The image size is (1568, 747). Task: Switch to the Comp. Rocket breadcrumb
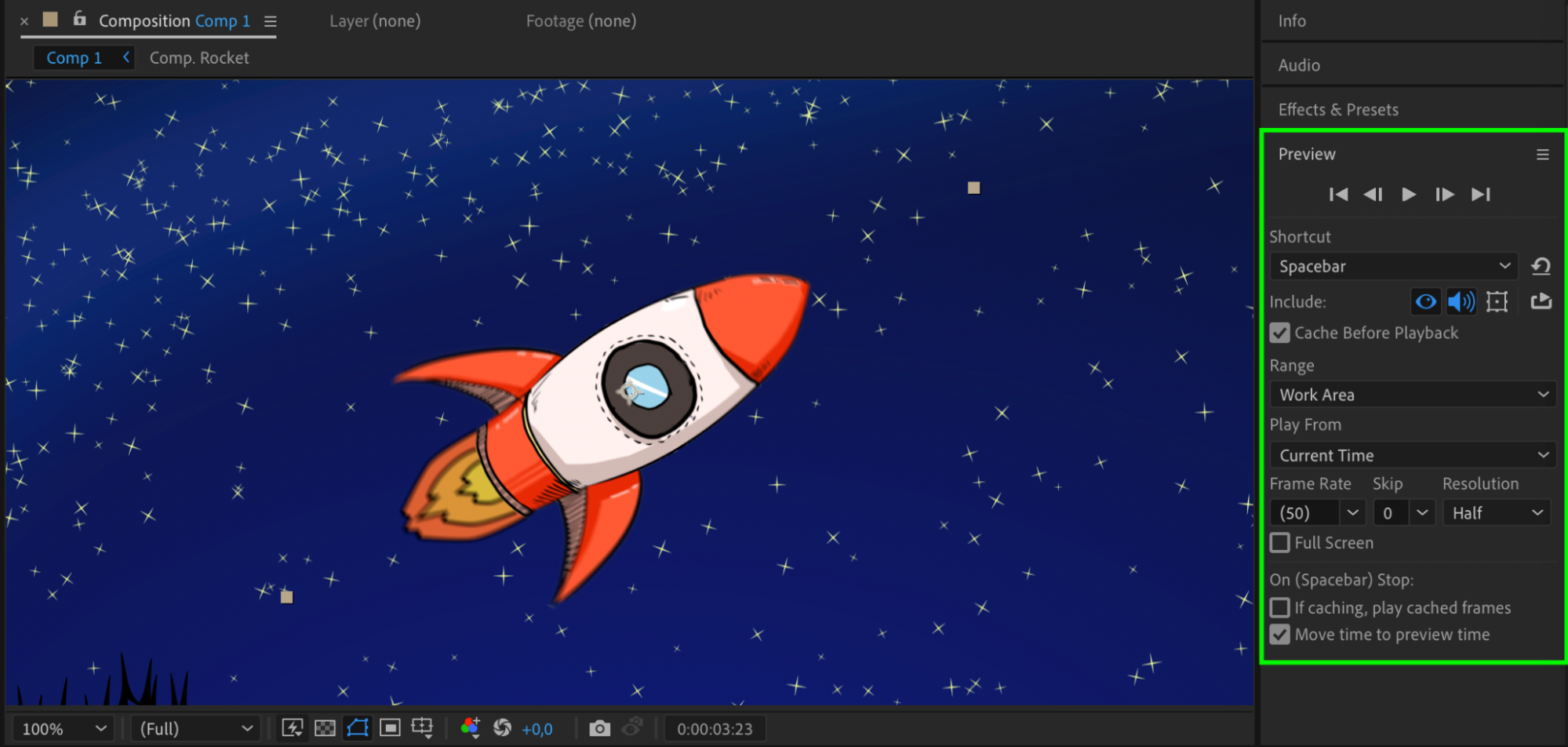199,58
